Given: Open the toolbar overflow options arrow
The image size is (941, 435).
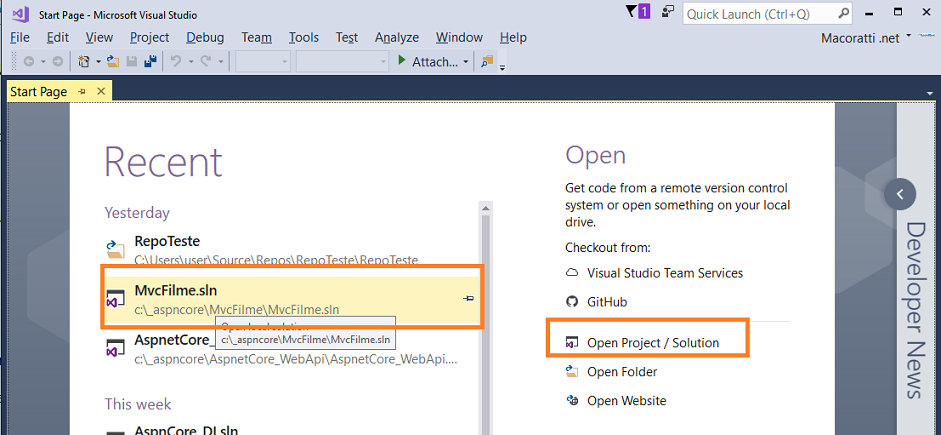Looking at the screenshot, I should [502, 67].
